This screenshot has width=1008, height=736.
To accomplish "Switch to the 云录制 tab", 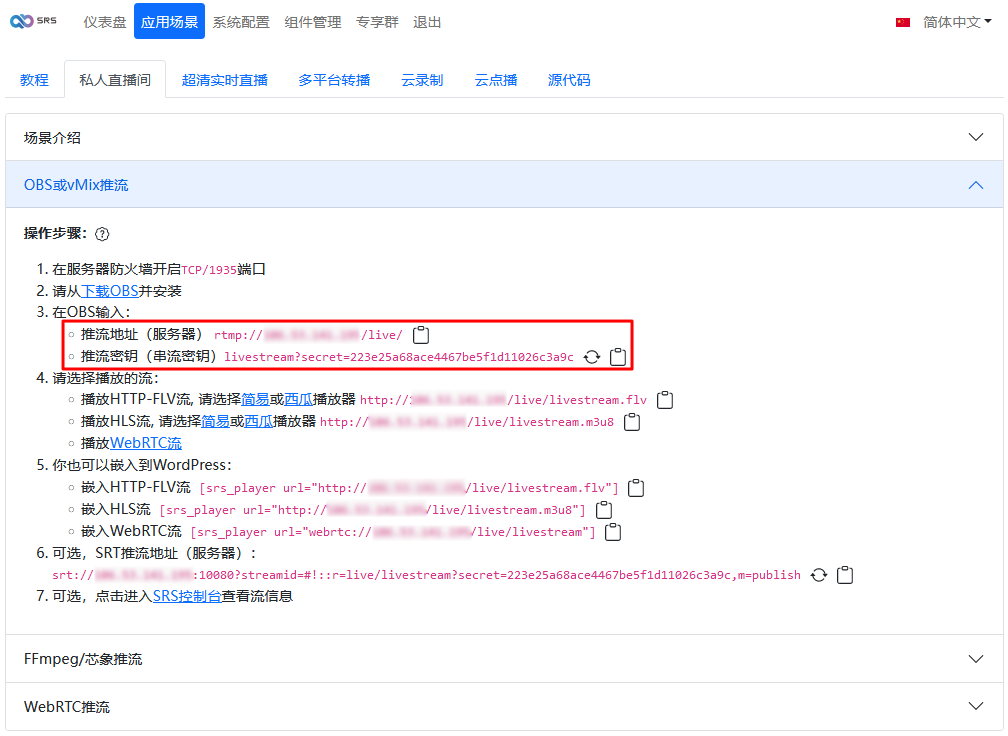I will [422, 80].
